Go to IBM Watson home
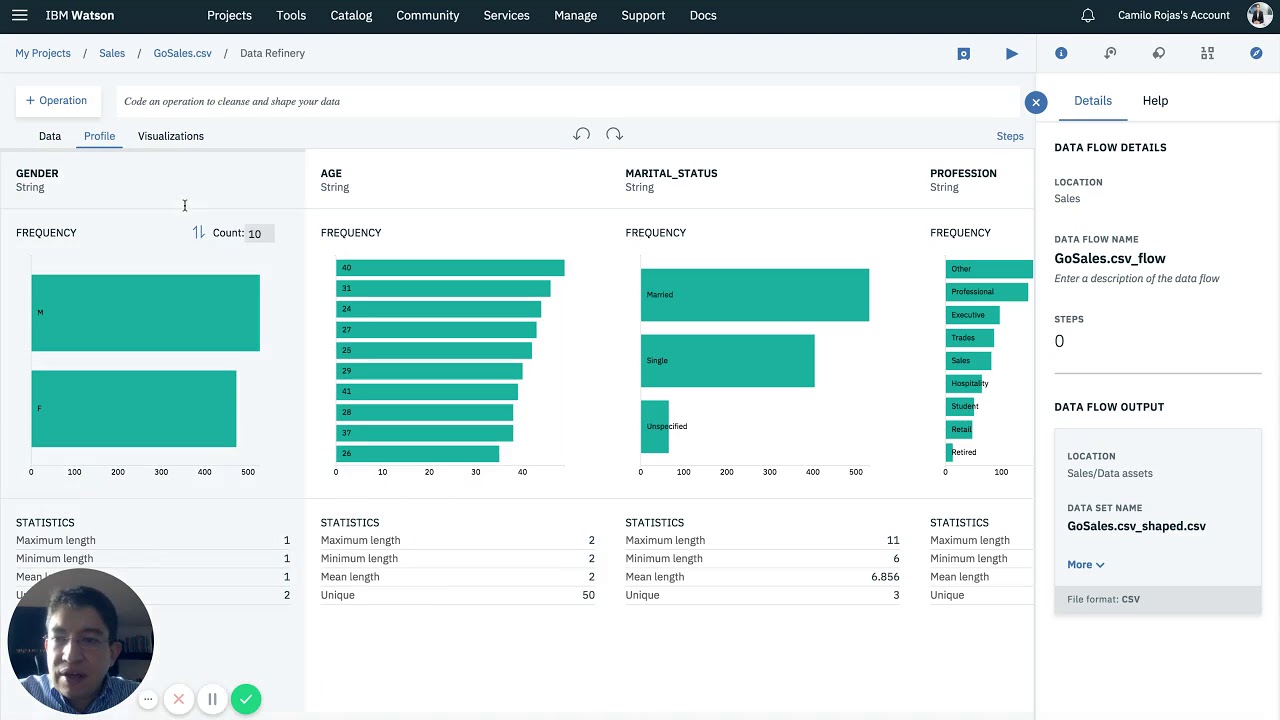This screenshot has height=720, width=1280. point(80,15)
